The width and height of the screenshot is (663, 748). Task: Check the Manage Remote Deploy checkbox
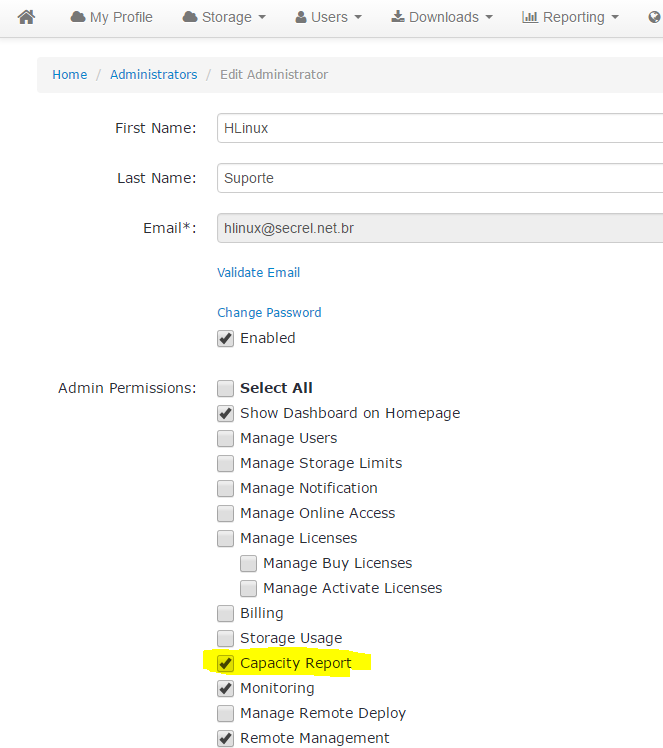pyautogui.click(x=226, y=714)
